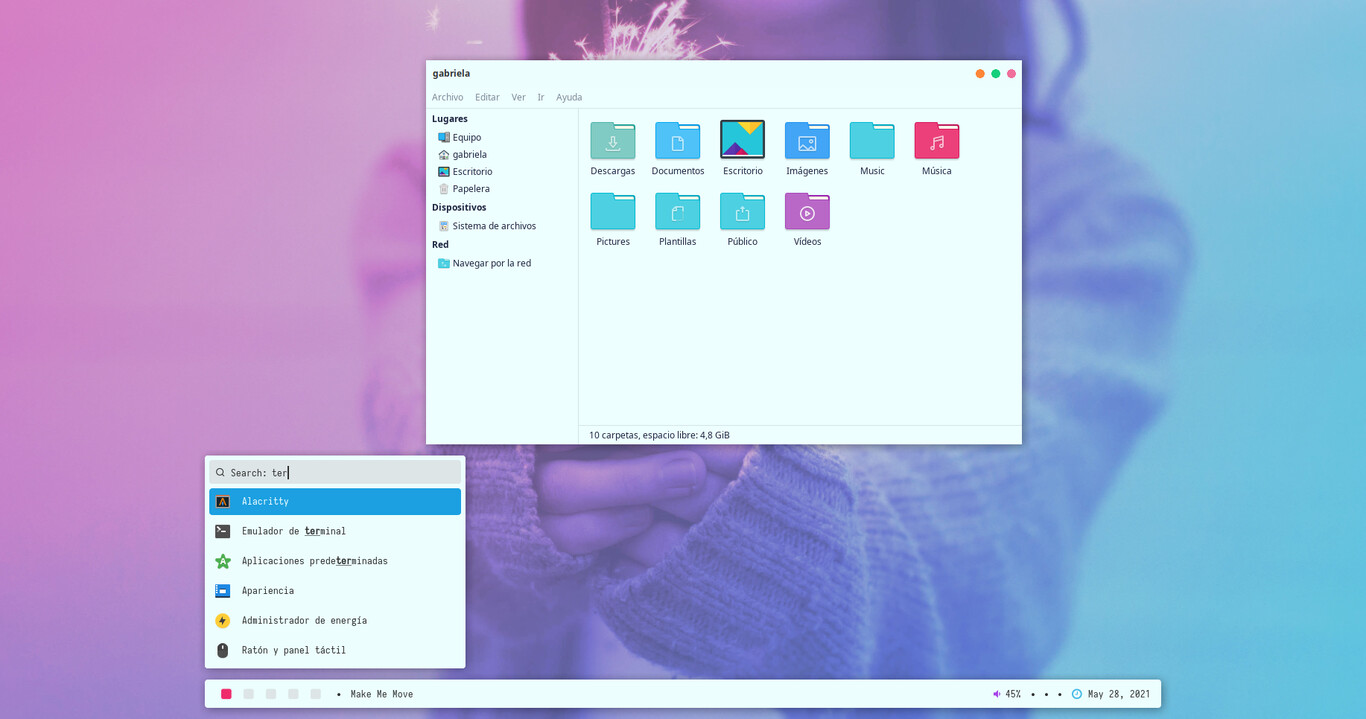Screen dimensions: 1366x719
Task: Click the 45% volume level
Action: (x=1013, y=694)
